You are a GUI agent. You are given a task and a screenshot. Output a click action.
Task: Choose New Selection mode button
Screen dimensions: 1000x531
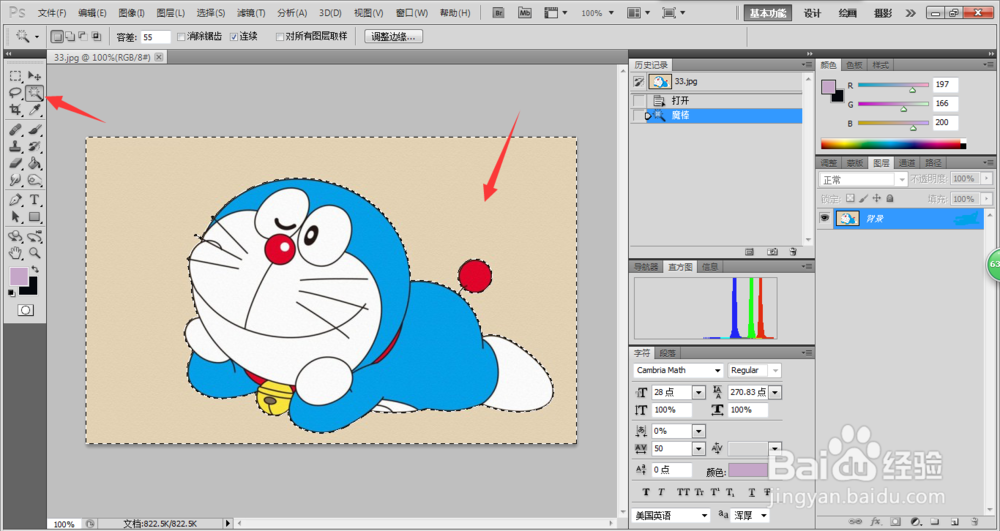[x=57, y=37]
